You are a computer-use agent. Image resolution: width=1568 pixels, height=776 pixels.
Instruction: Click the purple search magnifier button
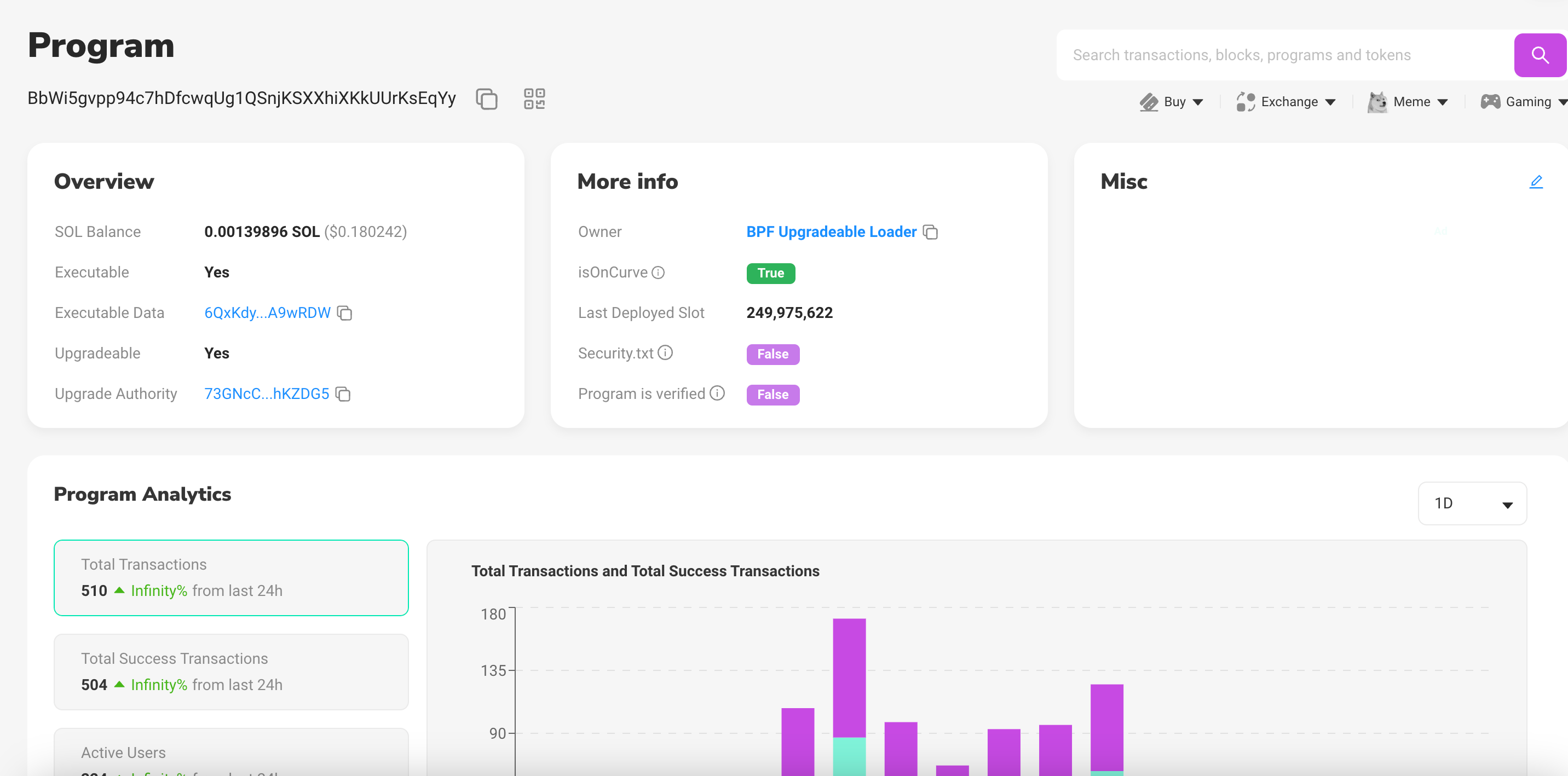point(1540,55)
